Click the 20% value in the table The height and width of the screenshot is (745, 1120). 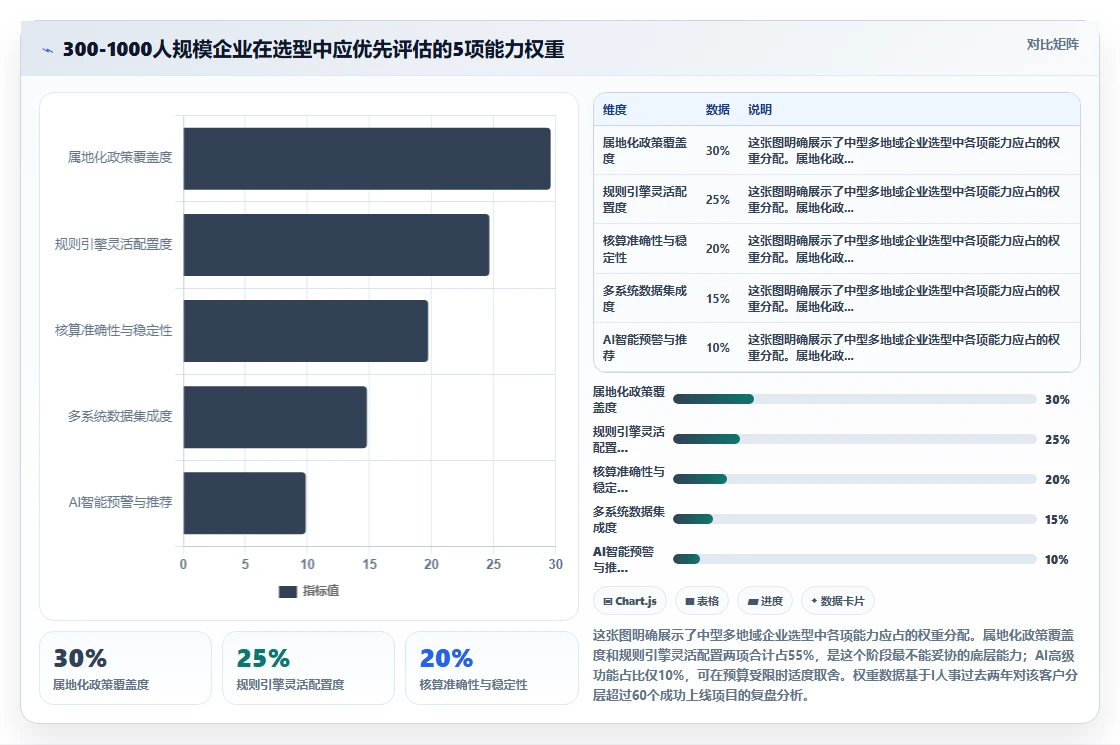[718, 249]
